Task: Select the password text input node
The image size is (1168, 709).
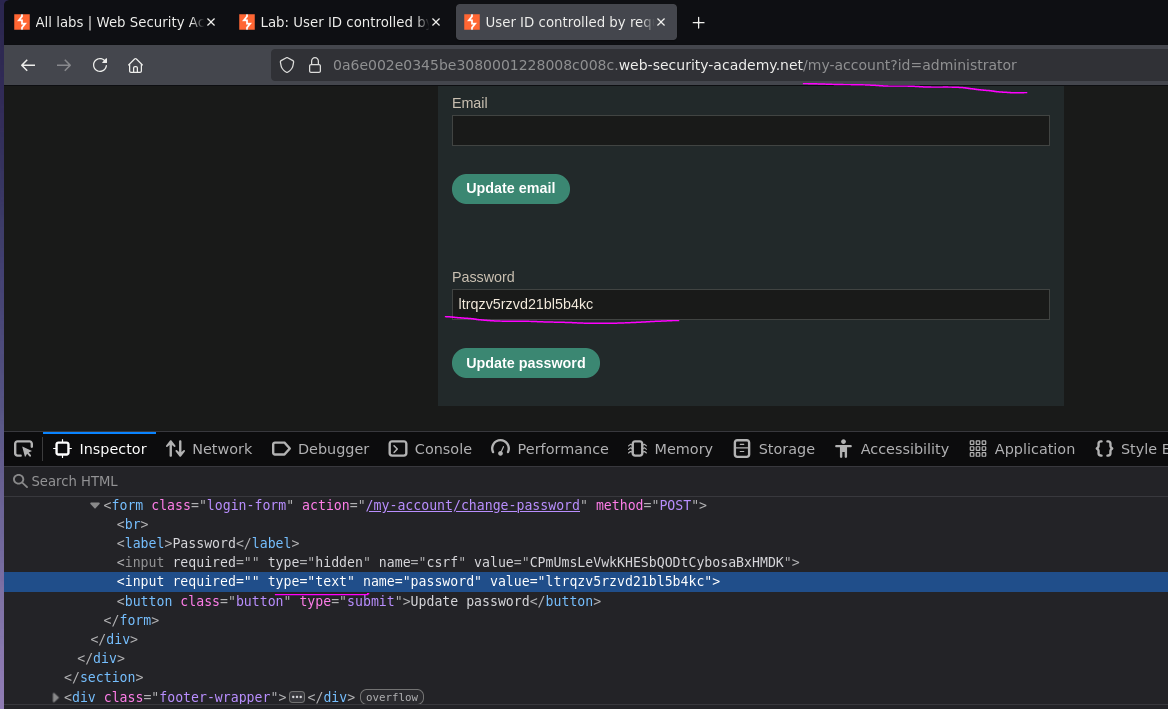Action: [419, 582]
